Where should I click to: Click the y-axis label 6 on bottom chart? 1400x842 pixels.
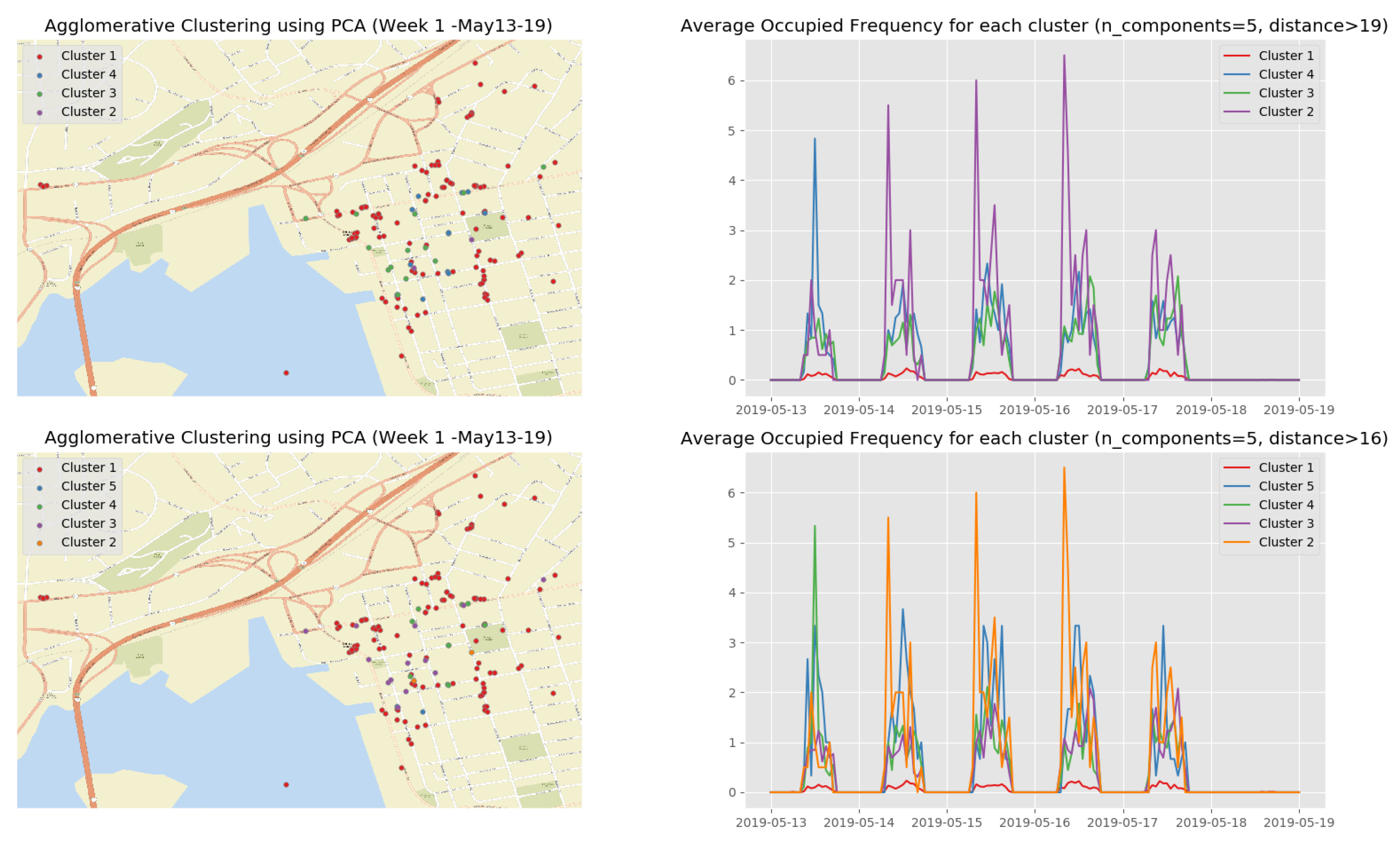[x=732, y=493]
